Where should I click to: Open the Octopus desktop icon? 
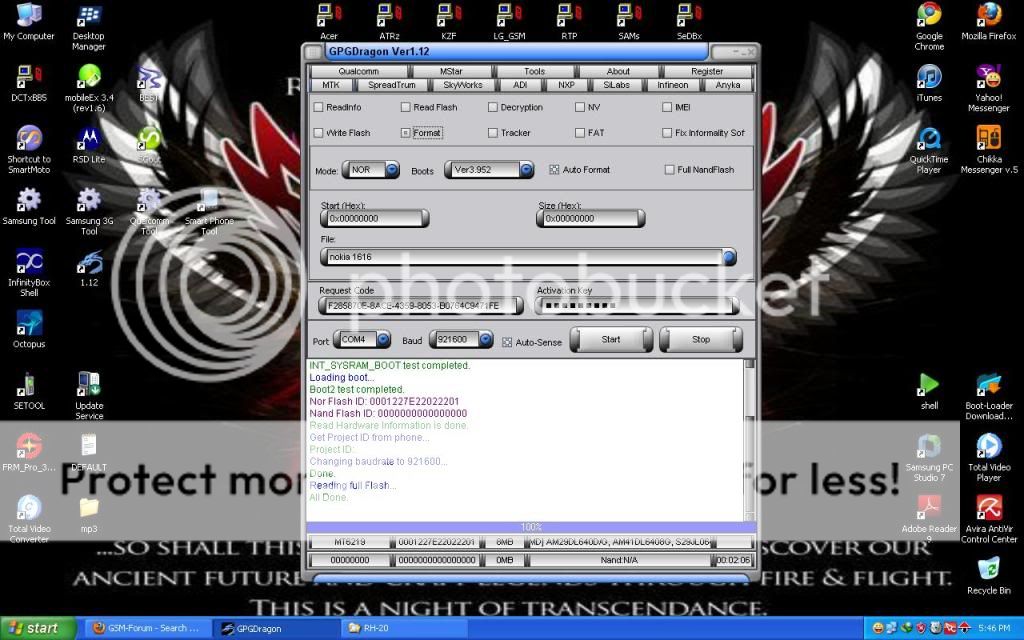coord(29,325)
